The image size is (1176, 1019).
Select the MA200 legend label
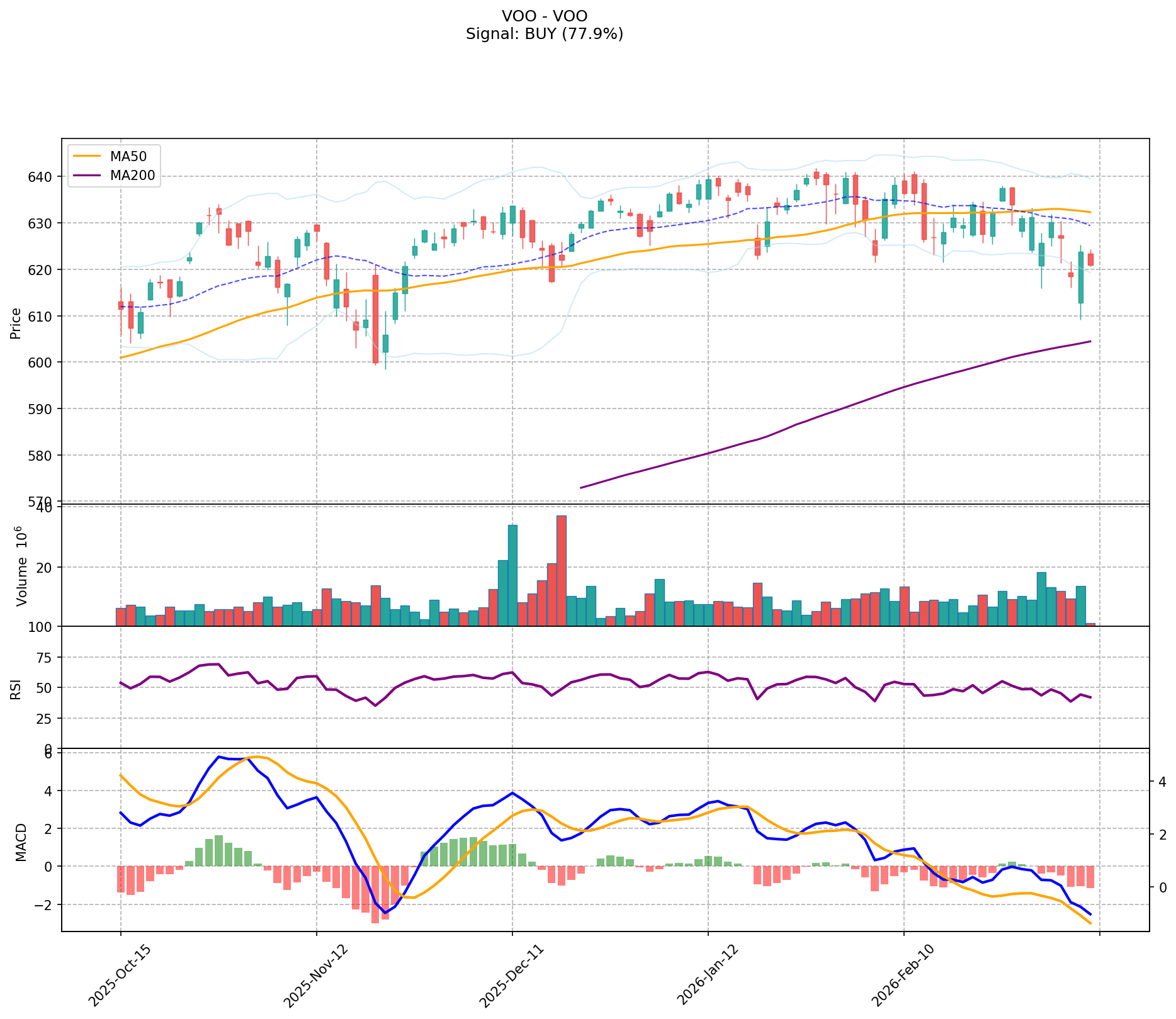point(132,176)
